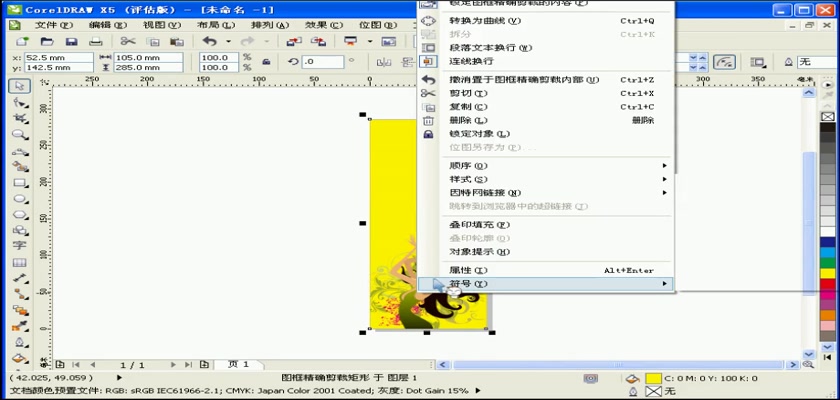
Task: Pick the yellow swatch in palette
Action: tap(828, 273)
